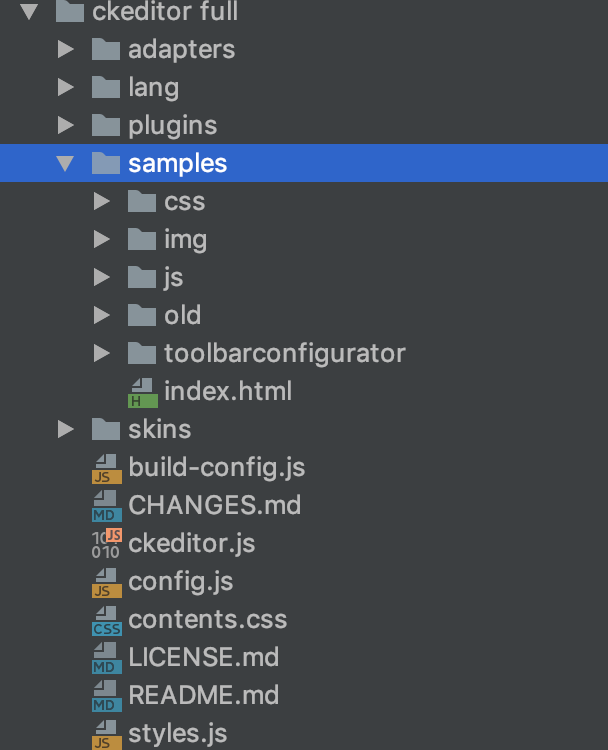Collapse the ckeditor full root arrow
Viewport: 608px width, 750px height.
point(29,12)
